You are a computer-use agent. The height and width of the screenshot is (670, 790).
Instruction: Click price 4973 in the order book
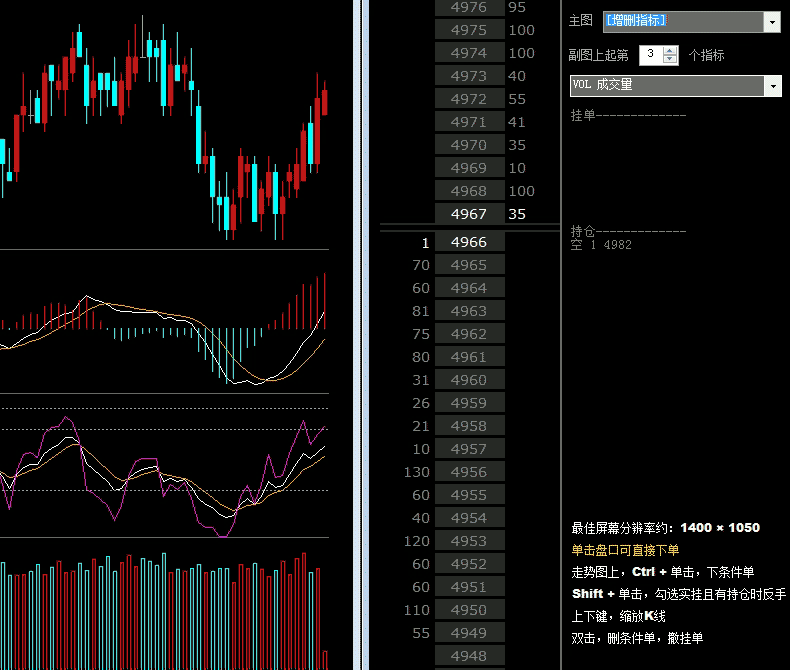click(470, 76)
